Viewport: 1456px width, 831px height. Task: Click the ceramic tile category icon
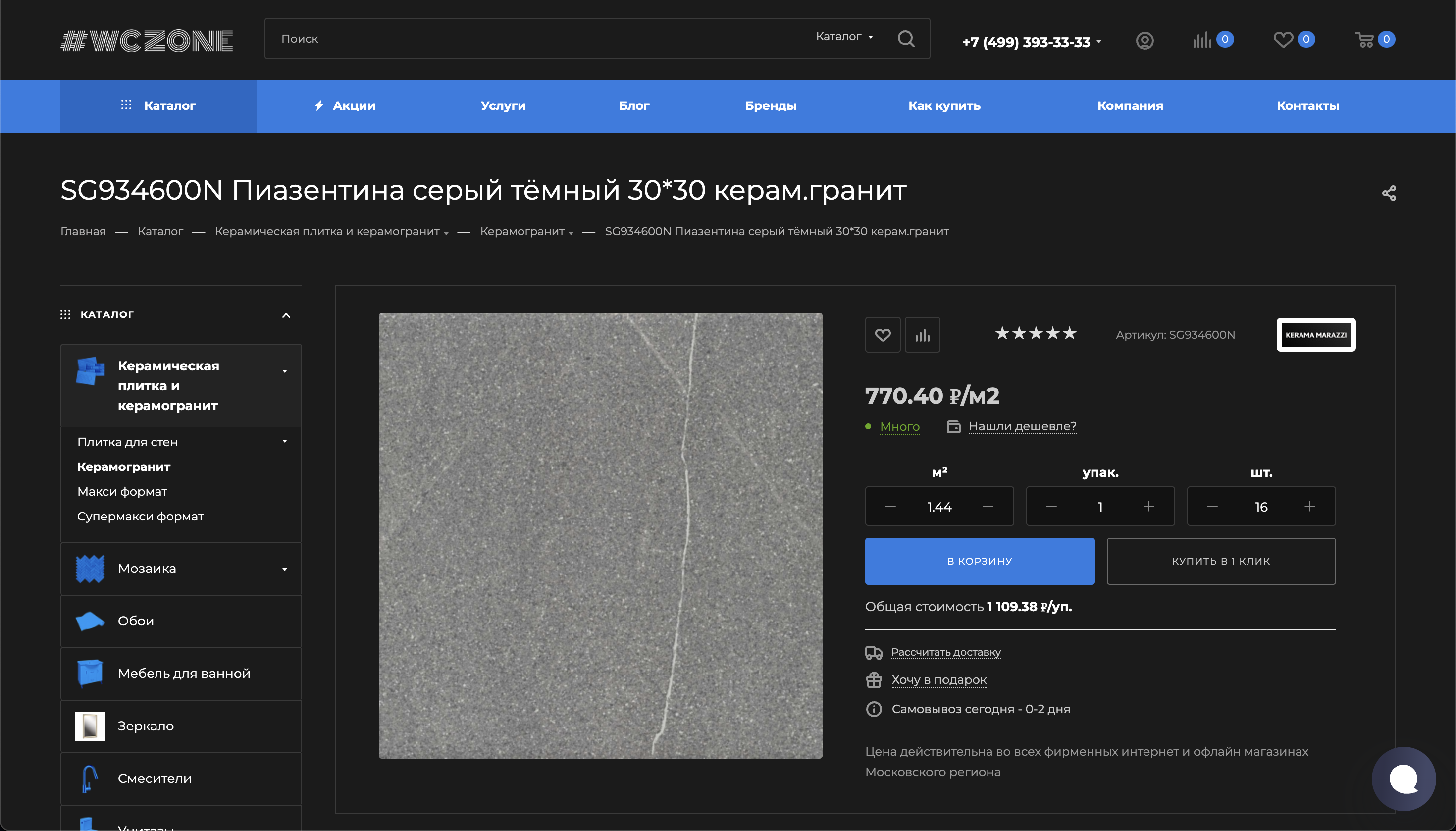tap(90, 371)
